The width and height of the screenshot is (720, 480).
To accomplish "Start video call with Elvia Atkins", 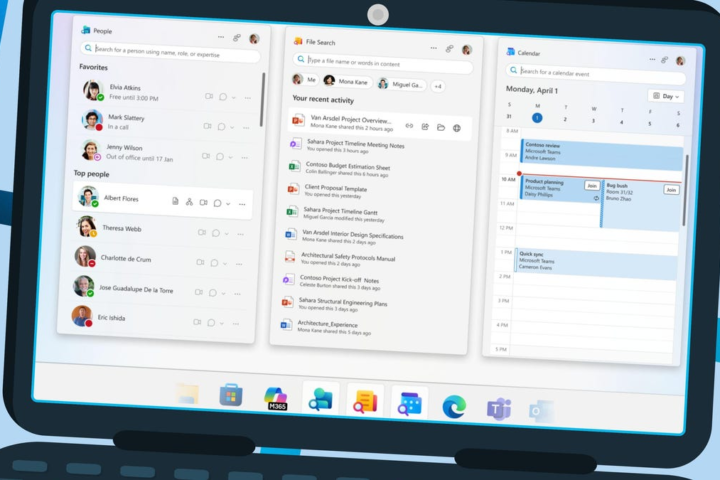I will point(209,96).
